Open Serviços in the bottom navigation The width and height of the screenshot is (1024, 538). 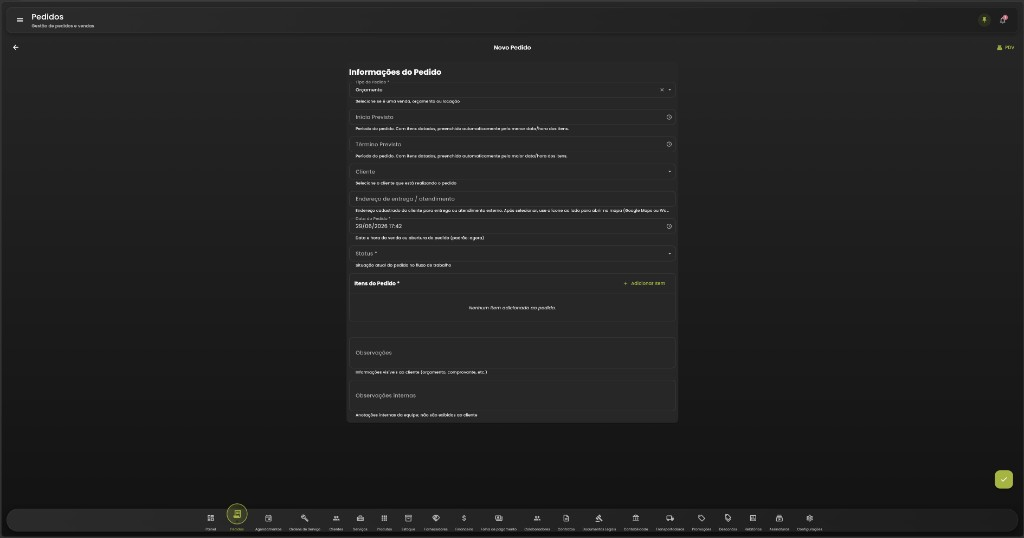click(360, 522)
